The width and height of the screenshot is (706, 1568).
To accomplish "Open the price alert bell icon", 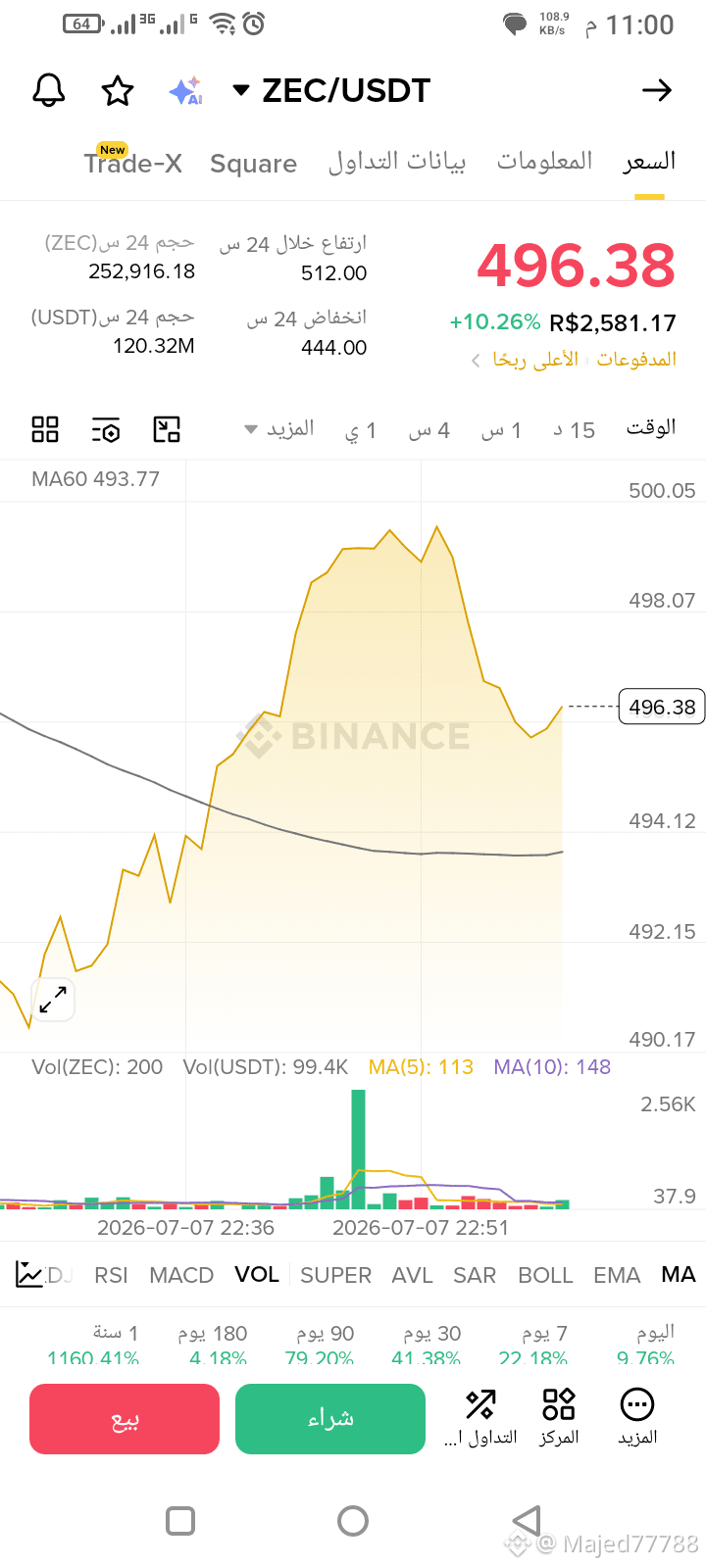I will (49, 90).
